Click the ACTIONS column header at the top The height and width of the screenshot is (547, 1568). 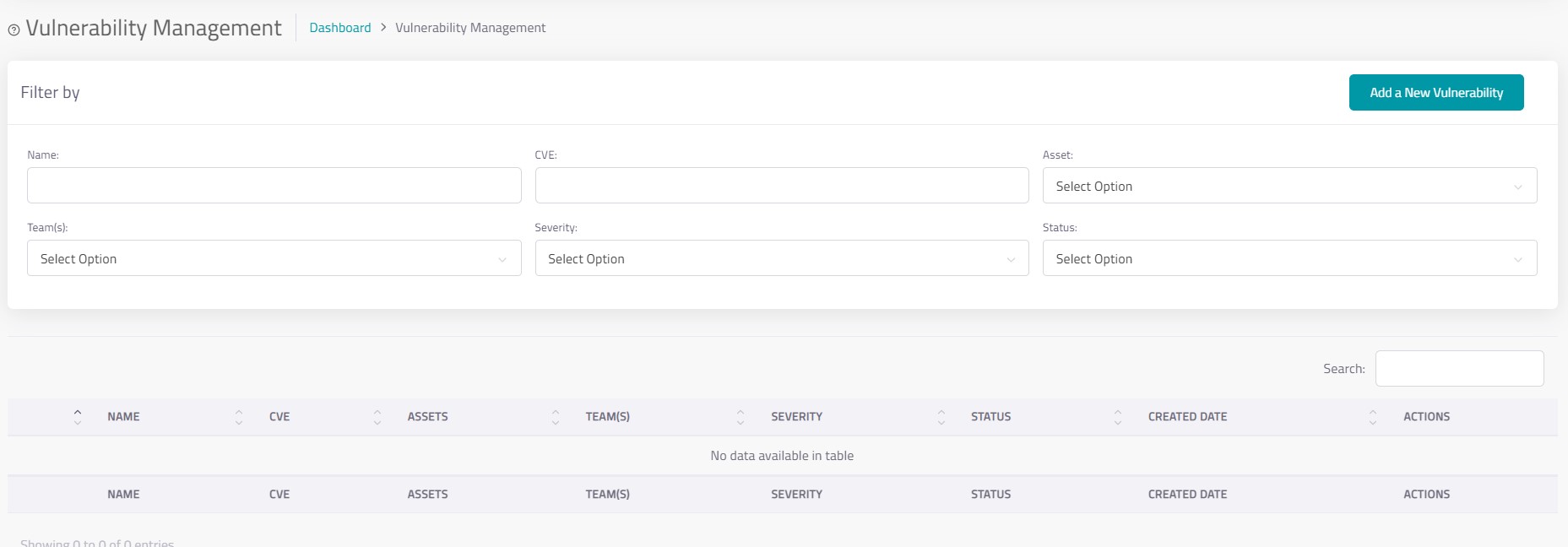coord(1426,417)
